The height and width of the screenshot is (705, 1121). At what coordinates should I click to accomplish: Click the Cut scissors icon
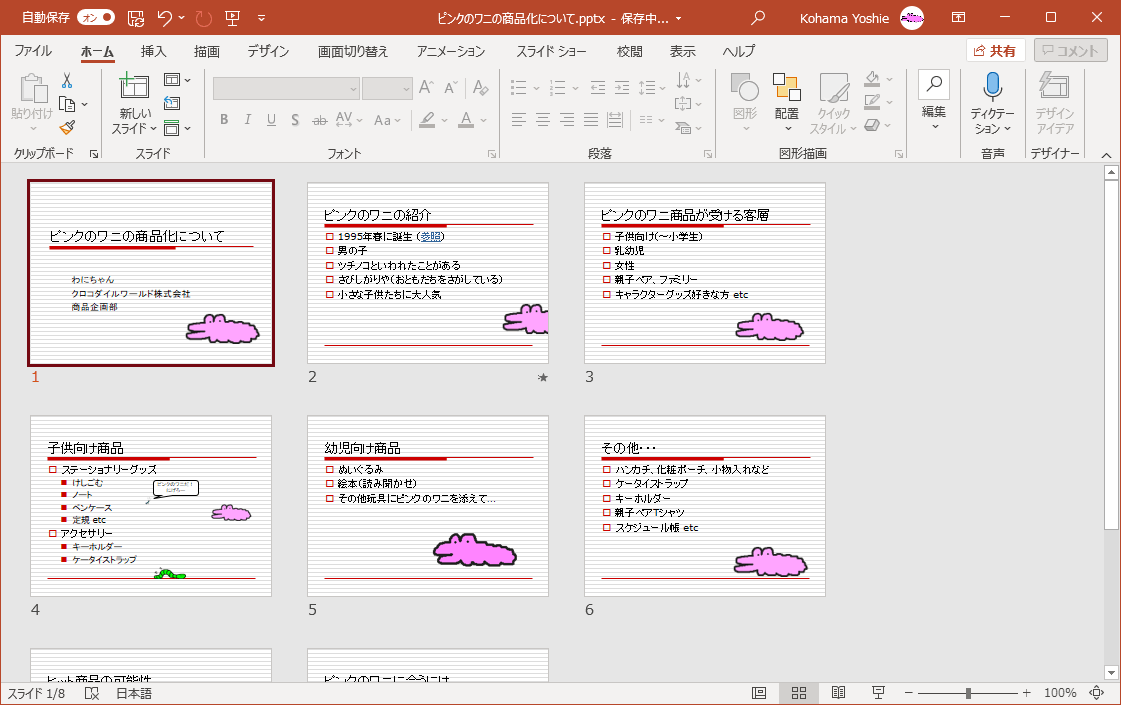[66, 80]
